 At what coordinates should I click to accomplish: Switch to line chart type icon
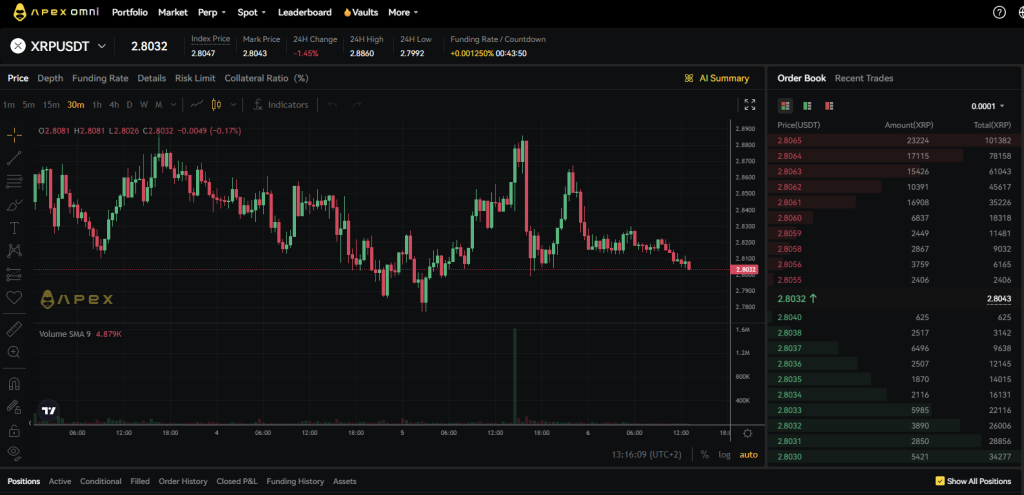197,104
